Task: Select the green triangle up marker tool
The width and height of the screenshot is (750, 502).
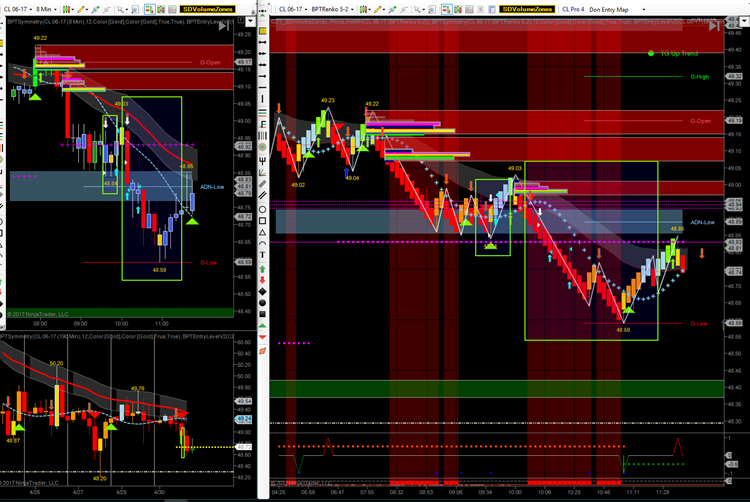Action: (263, 326)
